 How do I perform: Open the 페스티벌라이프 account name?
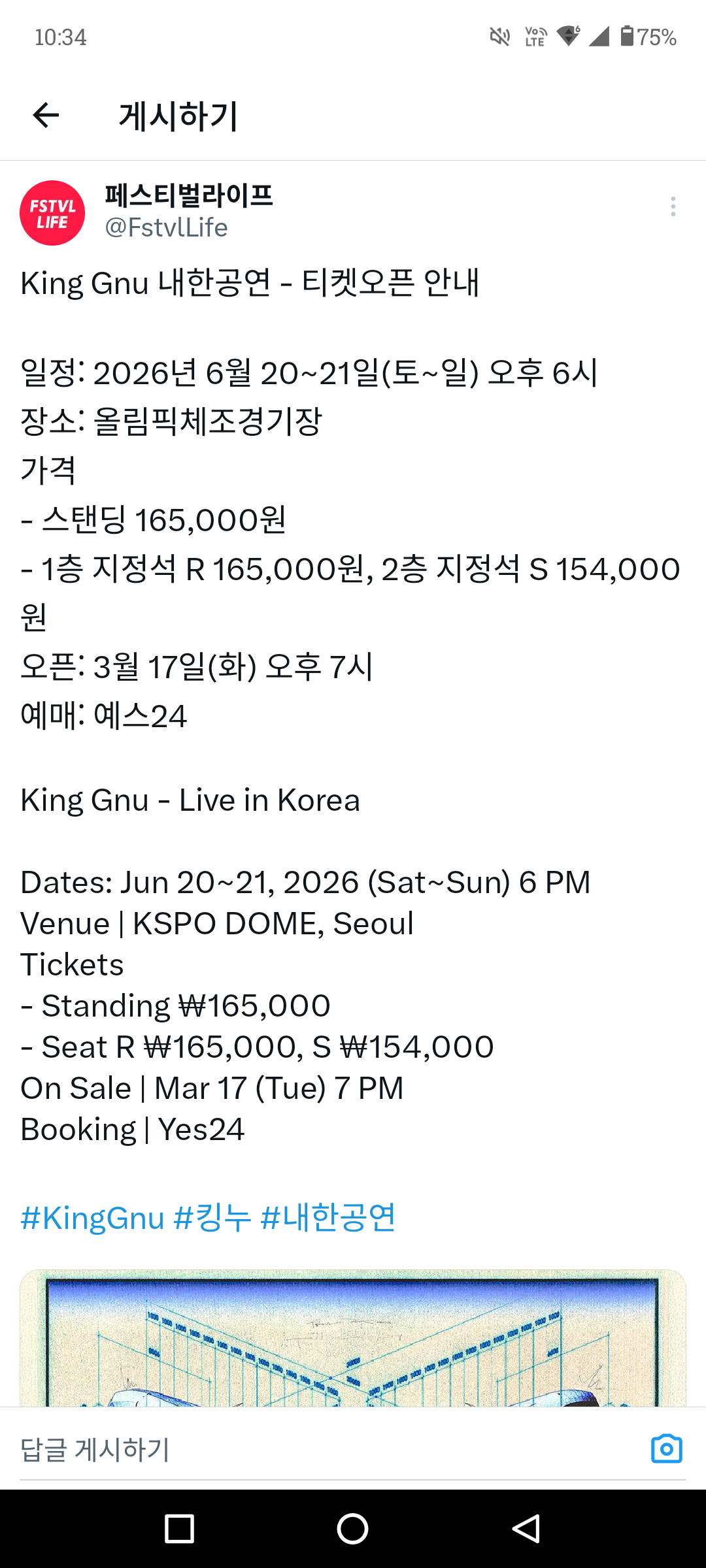point(189,195)
